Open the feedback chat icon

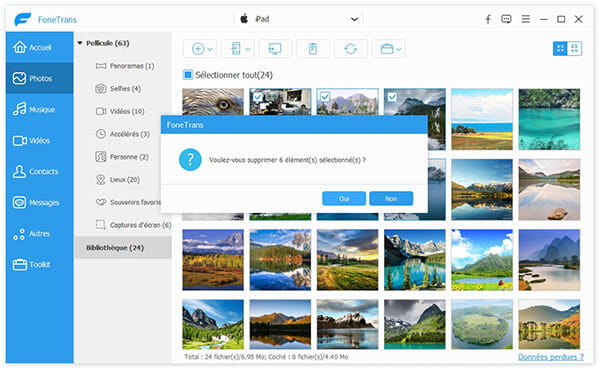tap(506, 19)
